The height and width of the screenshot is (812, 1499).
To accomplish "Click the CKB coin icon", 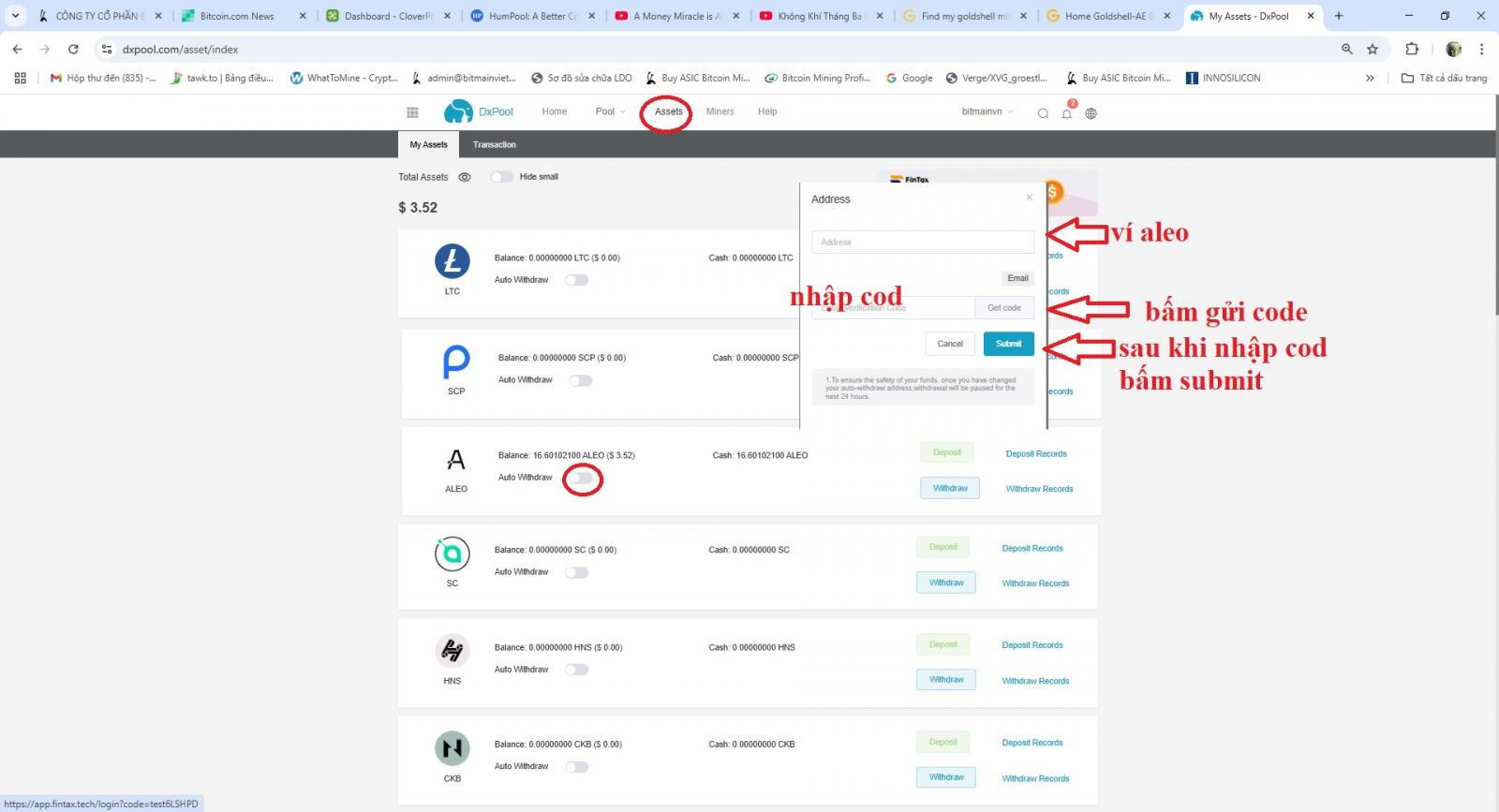I will pos(453,748).
